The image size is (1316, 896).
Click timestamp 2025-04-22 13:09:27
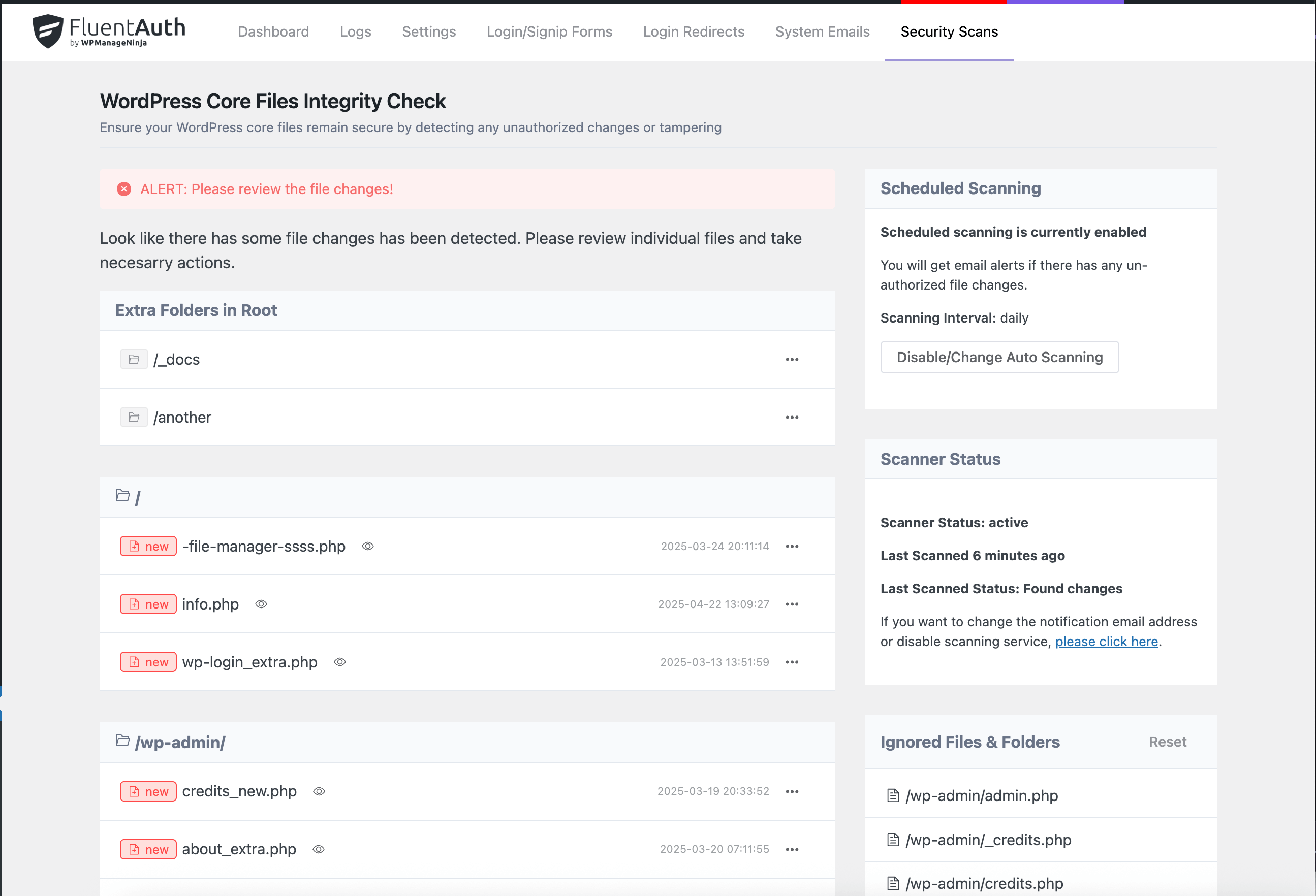click(713, 604)
